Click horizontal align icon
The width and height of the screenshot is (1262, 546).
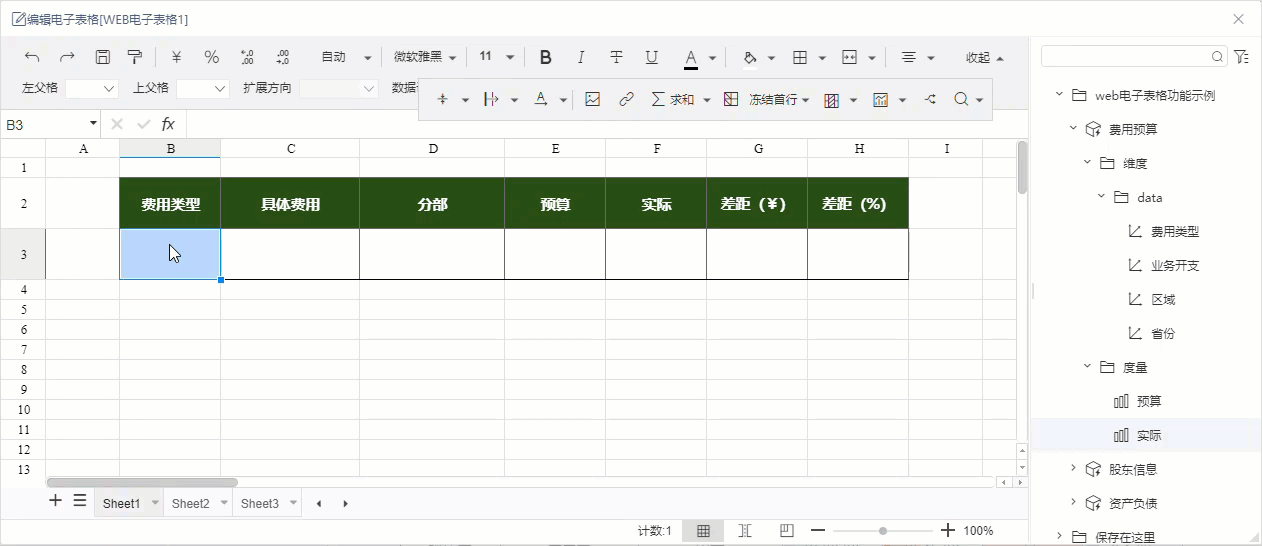pyautogui.click(x=908, y=57)
